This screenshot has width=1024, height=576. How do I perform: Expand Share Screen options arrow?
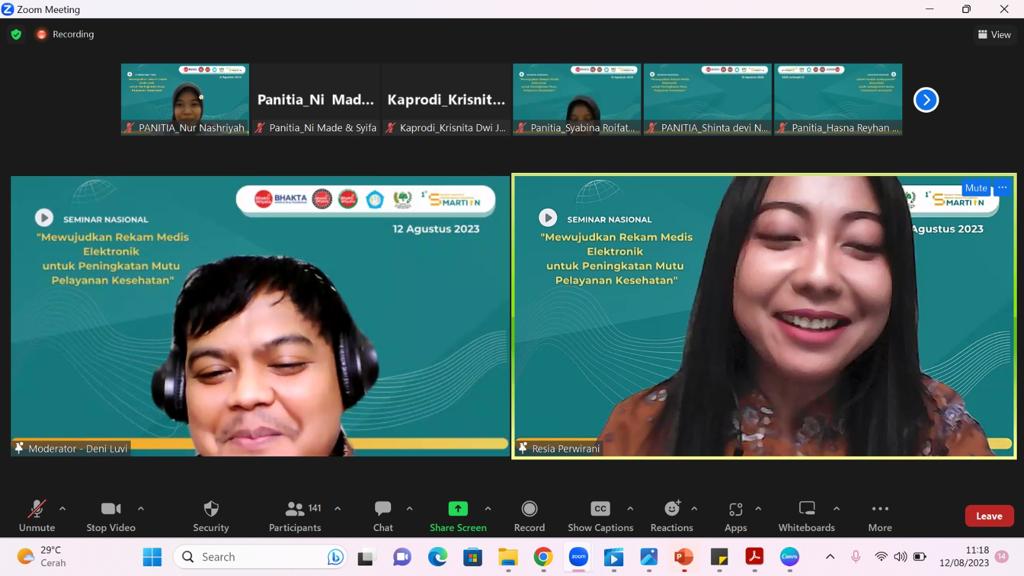point(488,508)
